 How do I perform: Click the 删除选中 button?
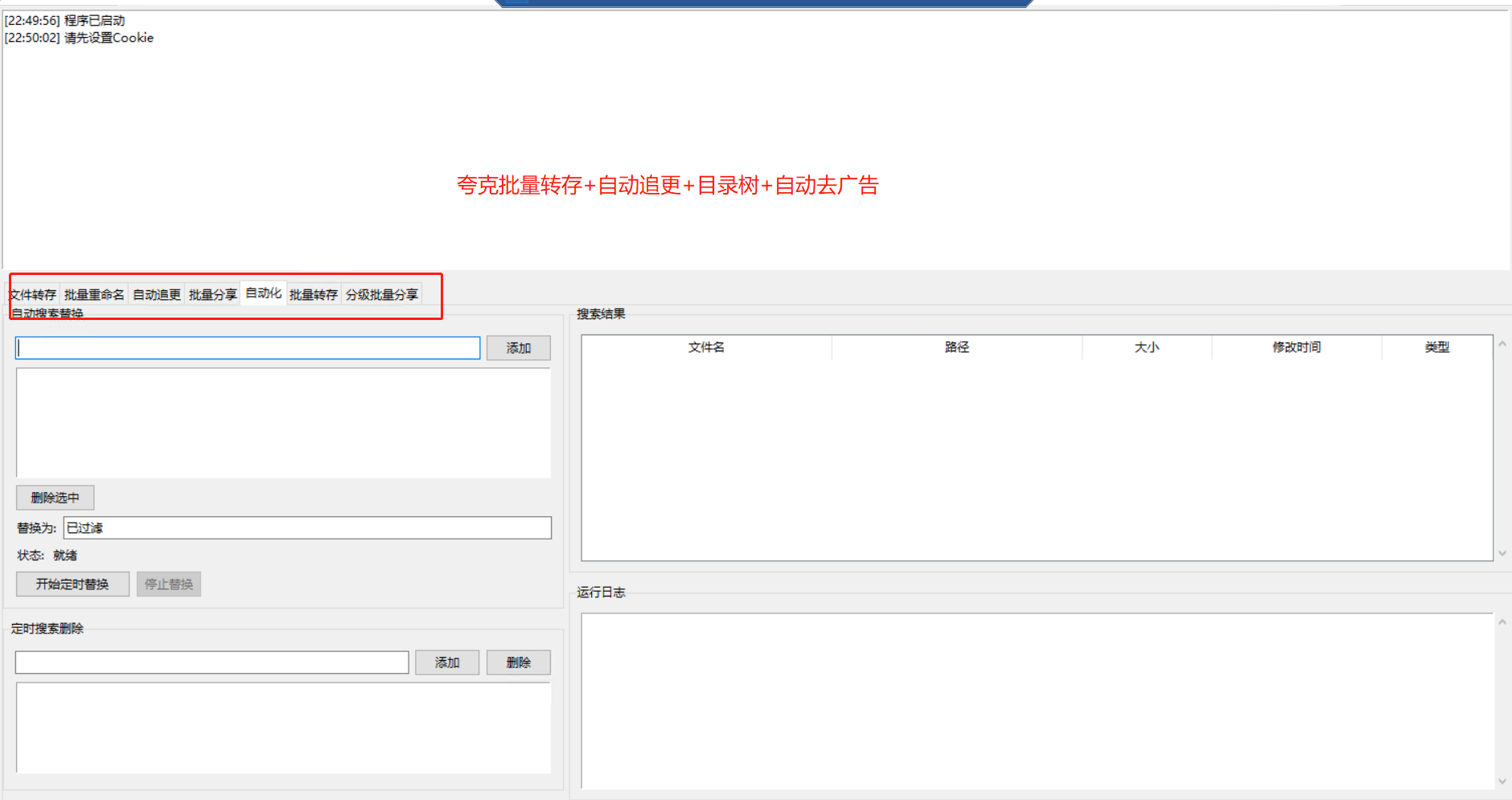[55, 498]
